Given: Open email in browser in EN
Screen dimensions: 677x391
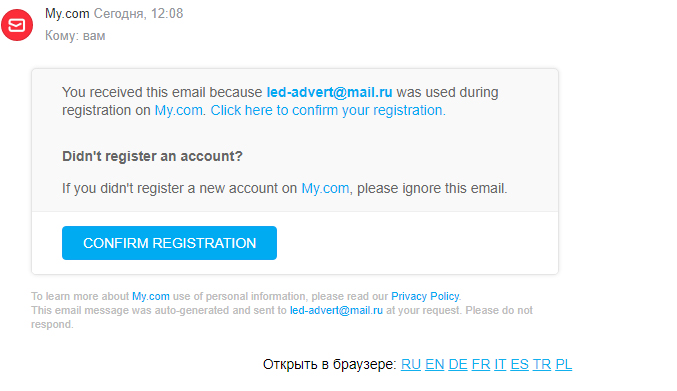Looking at the screenshot, I should pyautogui.click(x=434, y=365).
